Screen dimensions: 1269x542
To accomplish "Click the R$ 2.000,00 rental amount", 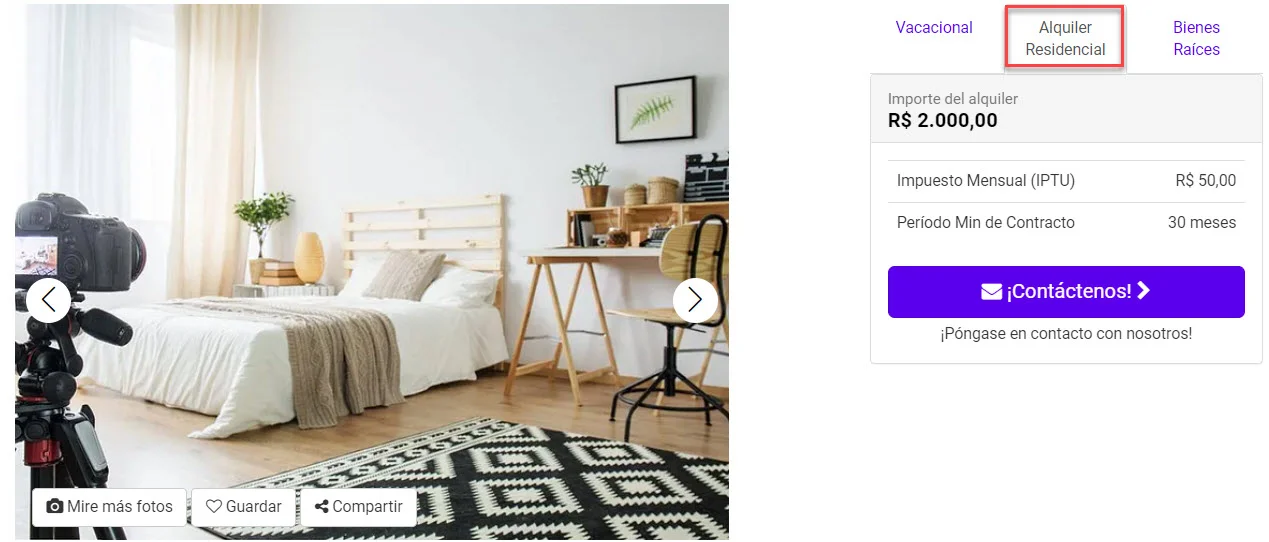I will point(943,121).
